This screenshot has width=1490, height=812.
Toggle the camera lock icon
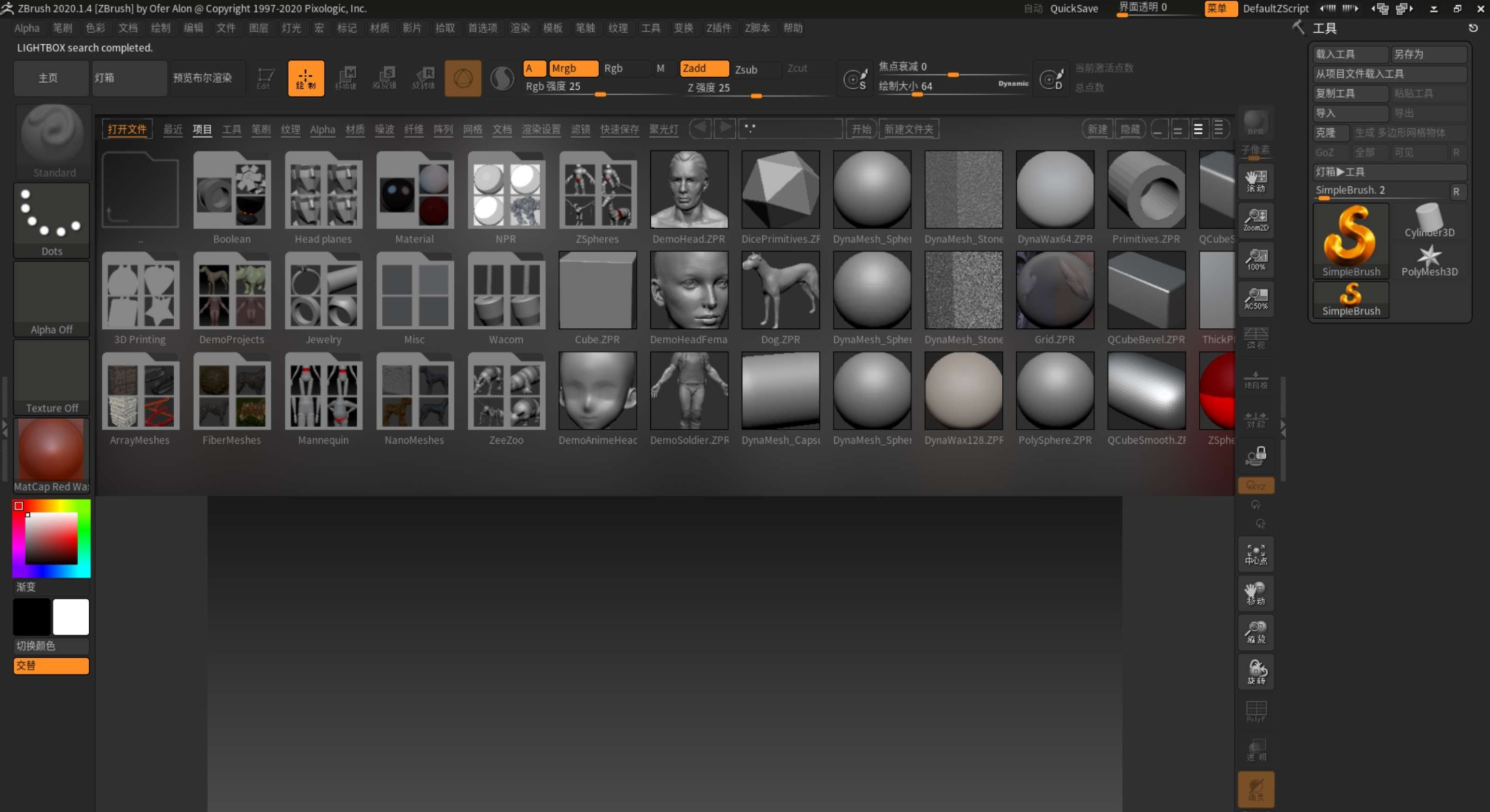[1256, 456]
